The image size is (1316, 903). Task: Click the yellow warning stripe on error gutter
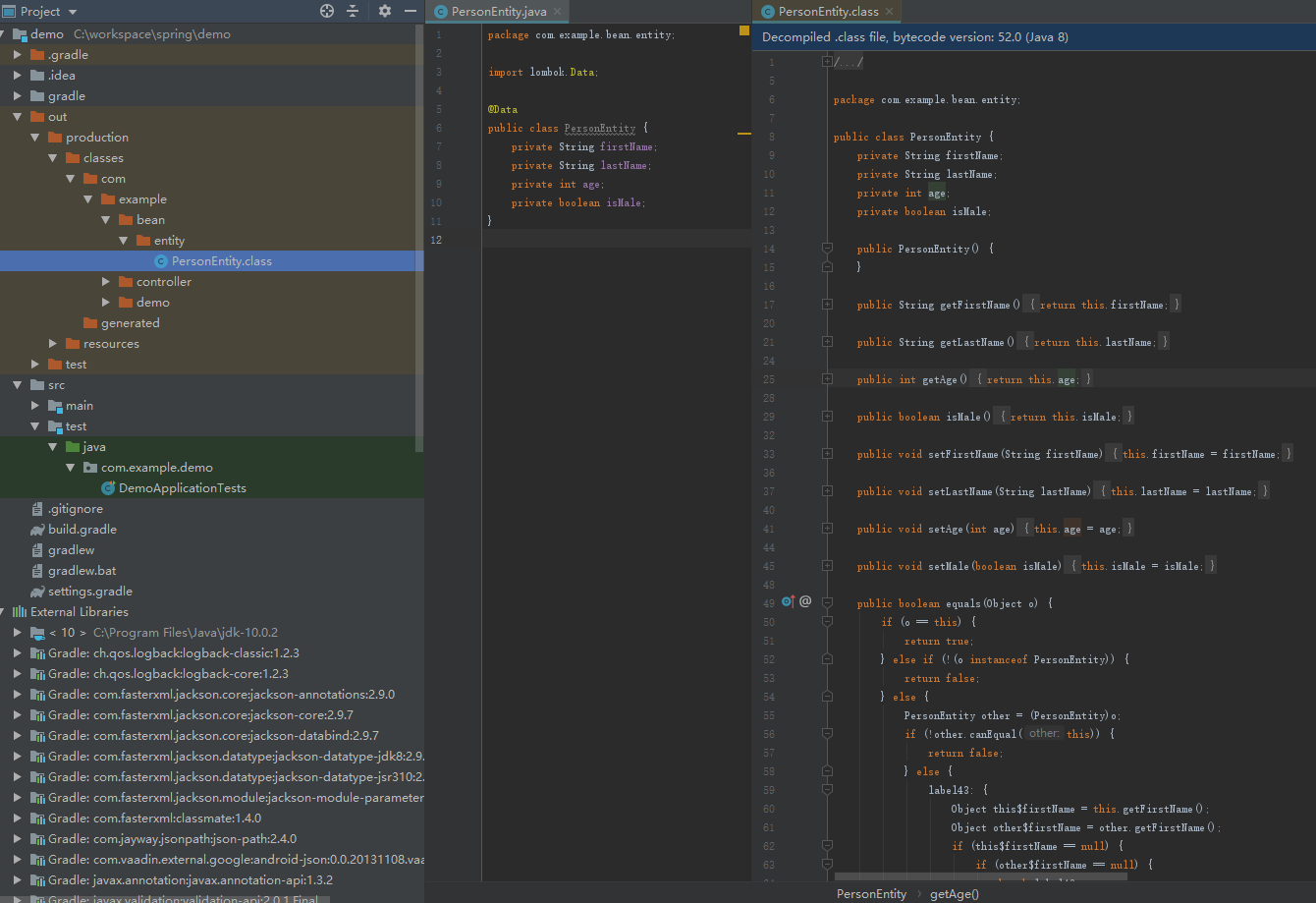tap(743, 133)
